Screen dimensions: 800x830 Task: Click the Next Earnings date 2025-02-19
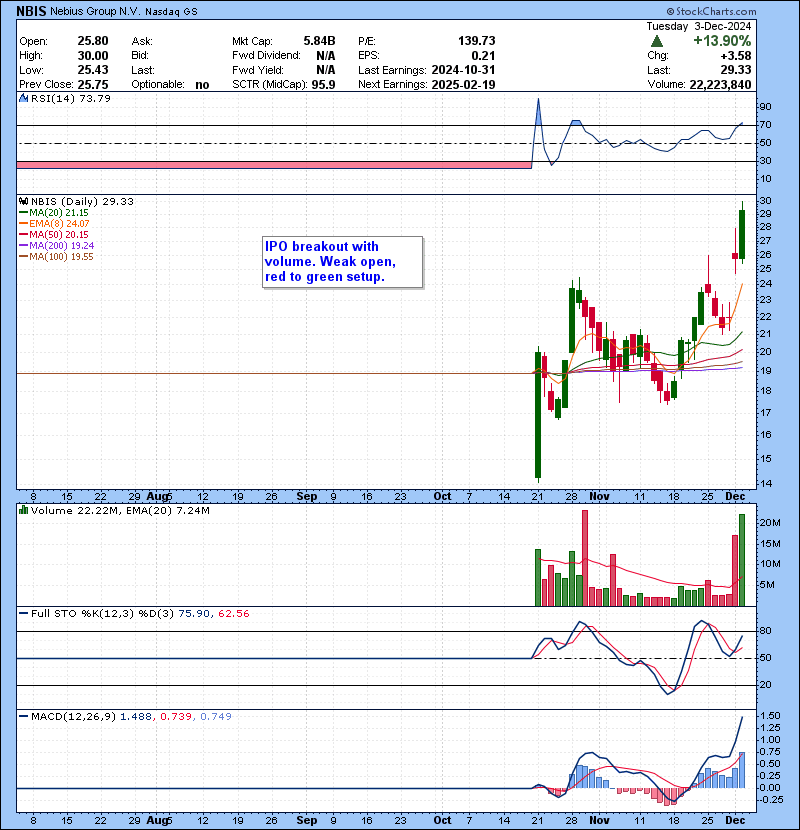(463, 85)
